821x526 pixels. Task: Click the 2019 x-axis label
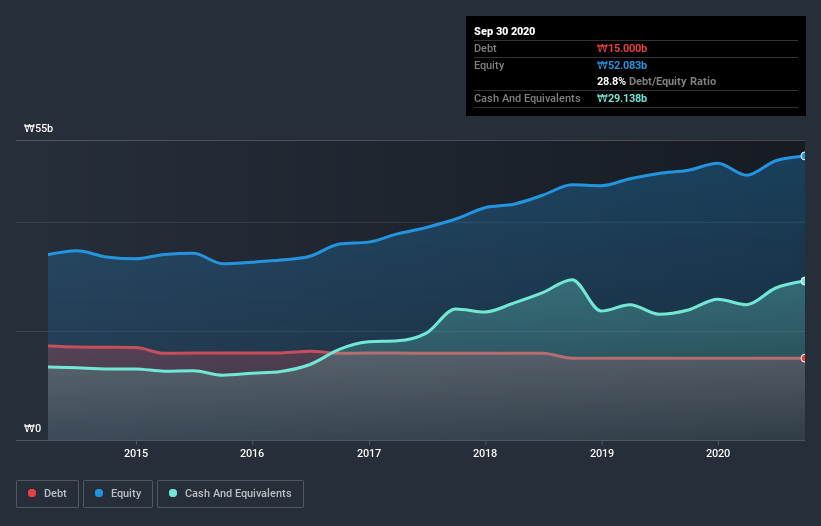point(602,453)
